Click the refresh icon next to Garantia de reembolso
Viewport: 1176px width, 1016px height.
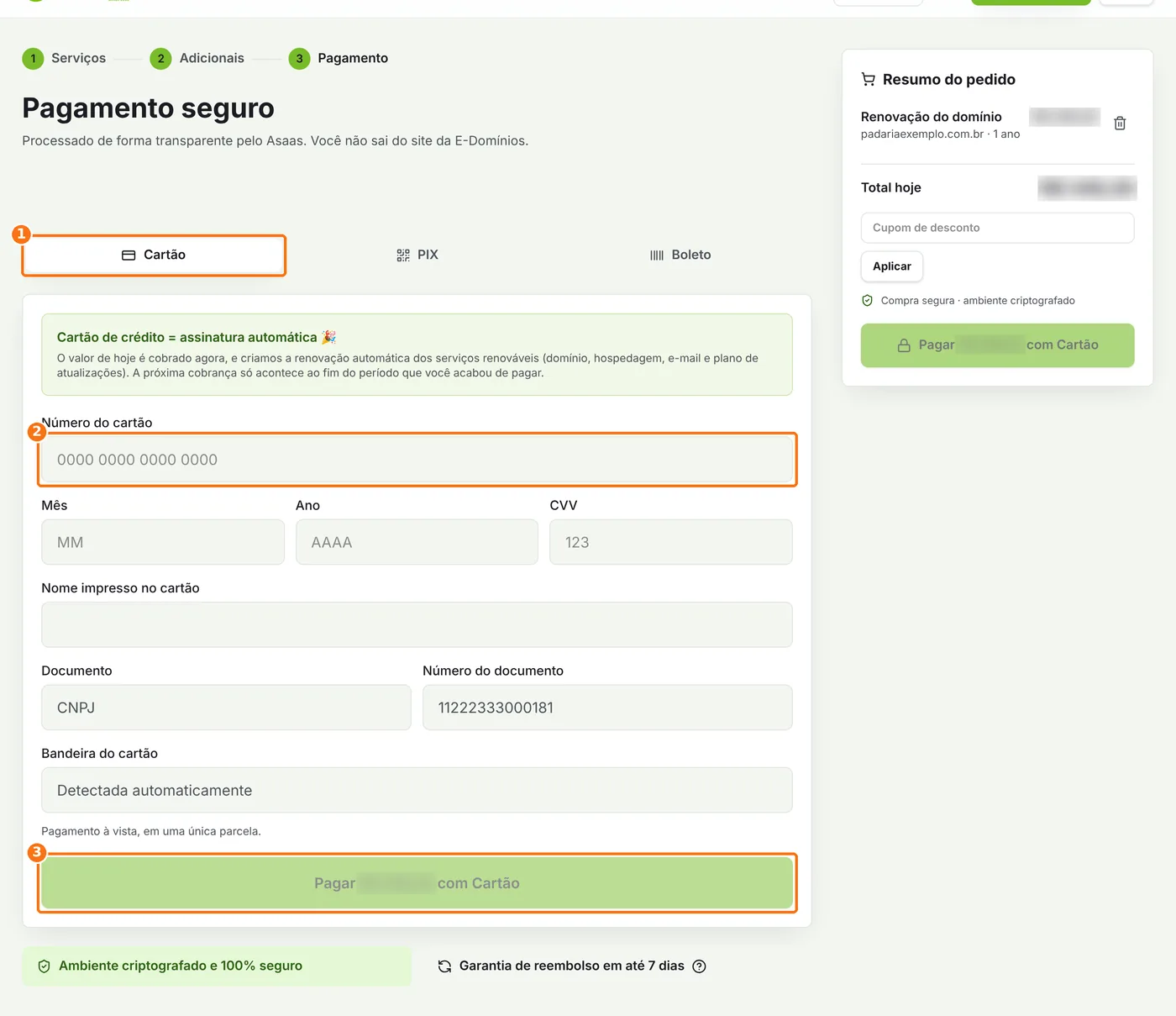coord(445,966)
